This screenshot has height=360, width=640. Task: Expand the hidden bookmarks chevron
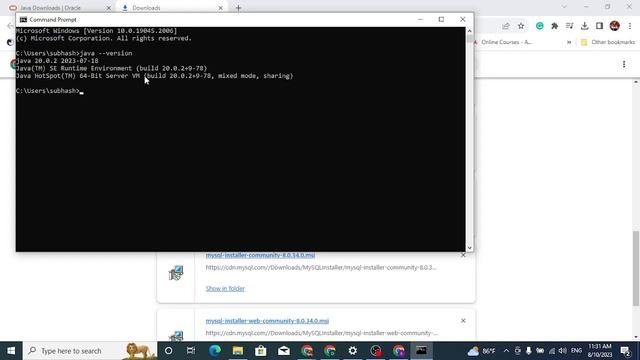tap(569, 42)
